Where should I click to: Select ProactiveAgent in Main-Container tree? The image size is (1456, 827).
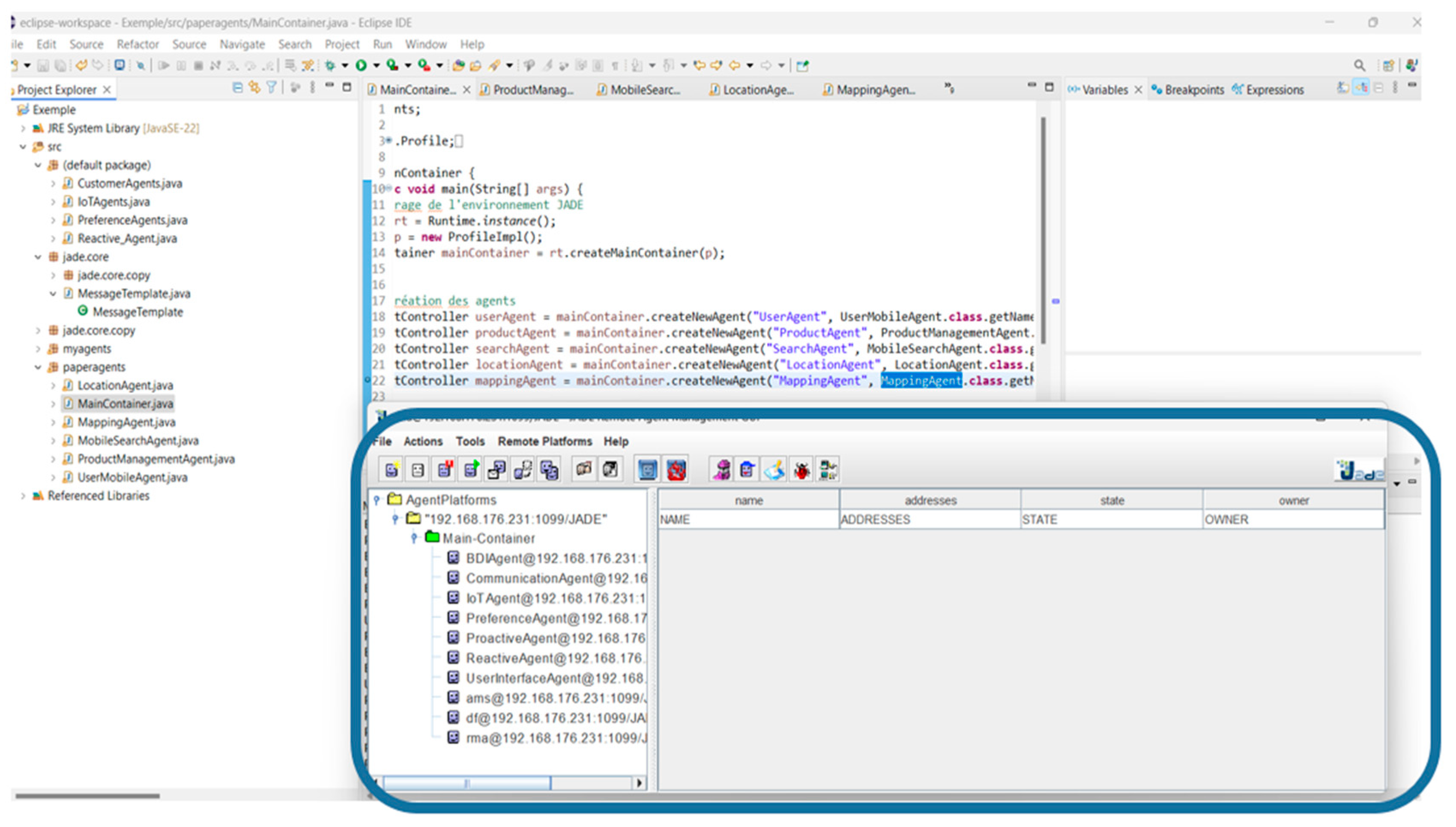point(555,638)
